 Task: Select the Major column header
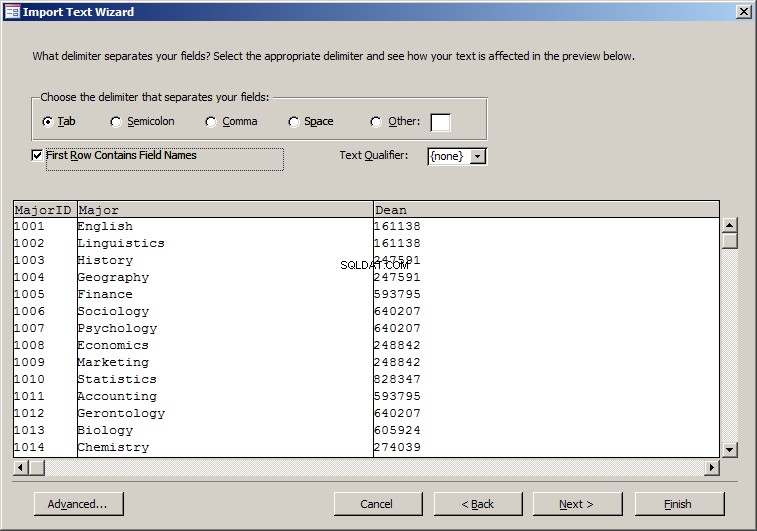[x=225, y=210]
